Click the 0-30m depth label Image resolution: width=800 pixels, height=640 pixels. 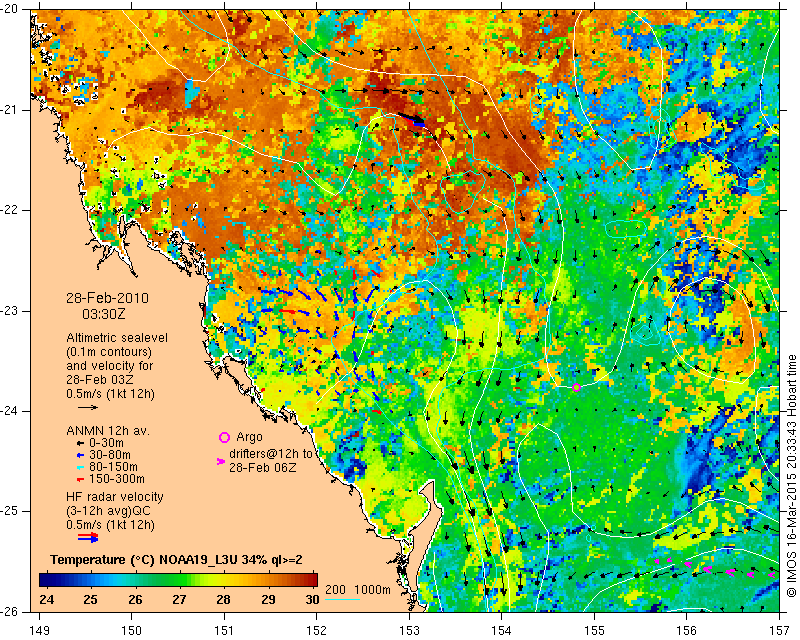[106, 443]
